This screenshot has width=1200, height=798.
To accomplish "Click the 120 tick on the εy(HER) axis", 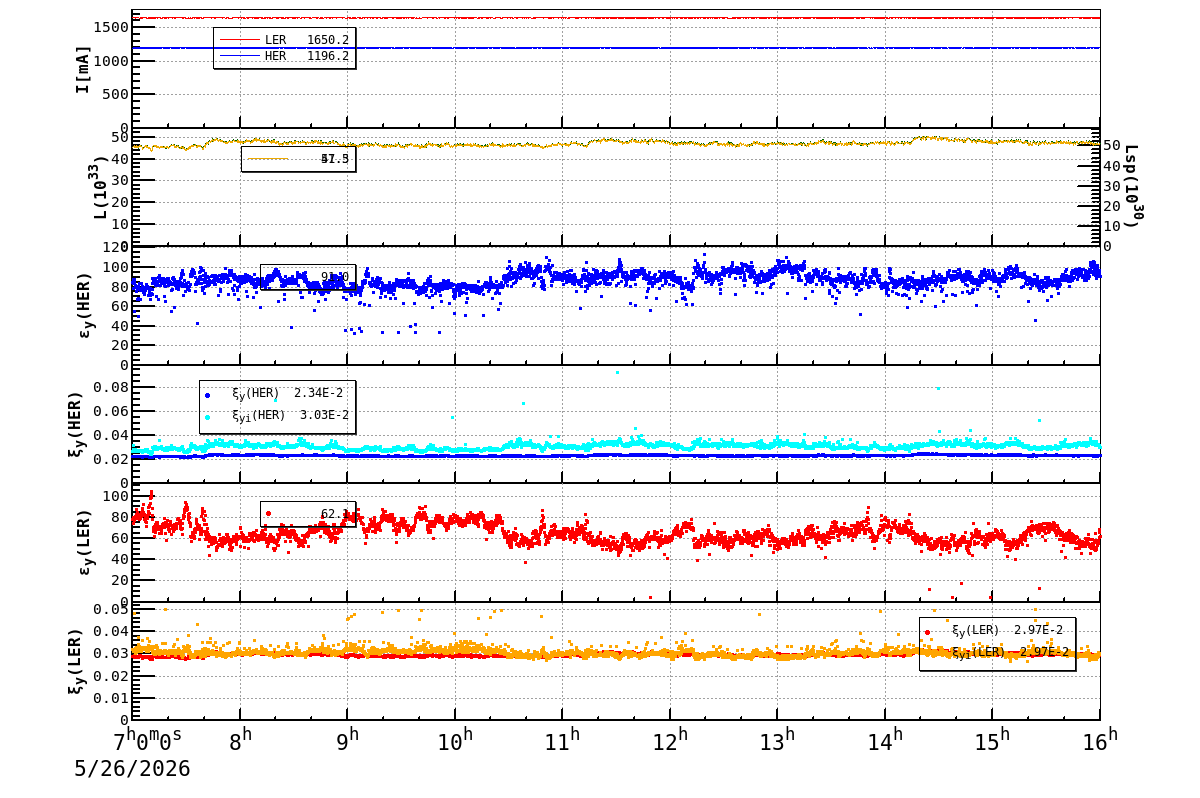I will tap(115, 246).
